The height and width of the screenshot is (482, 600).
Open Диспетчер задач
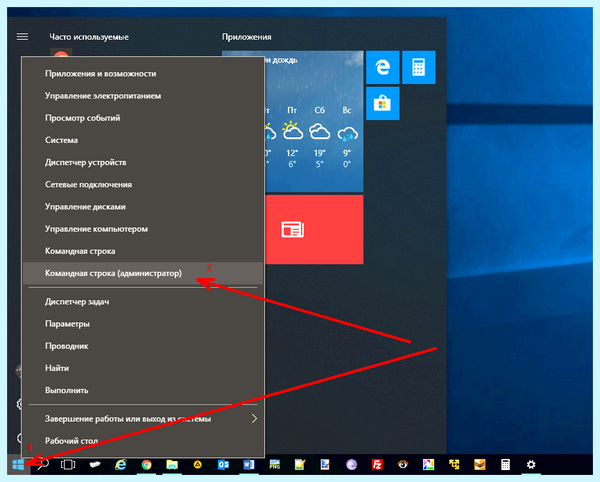tap(143, 301)
